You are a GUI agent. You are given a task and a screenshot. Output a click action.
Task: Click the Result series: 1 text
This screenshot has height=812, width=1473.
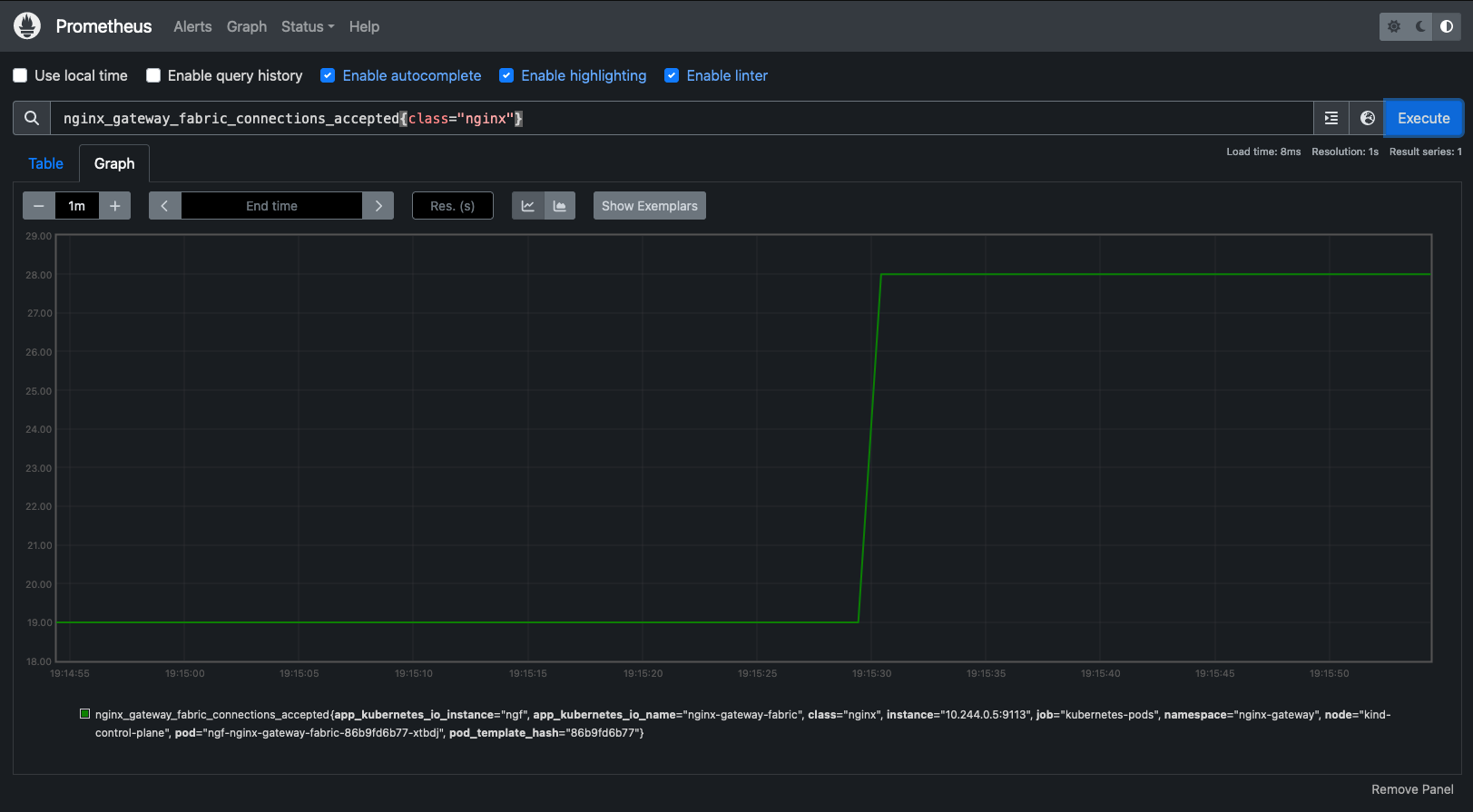[1425, 152]
